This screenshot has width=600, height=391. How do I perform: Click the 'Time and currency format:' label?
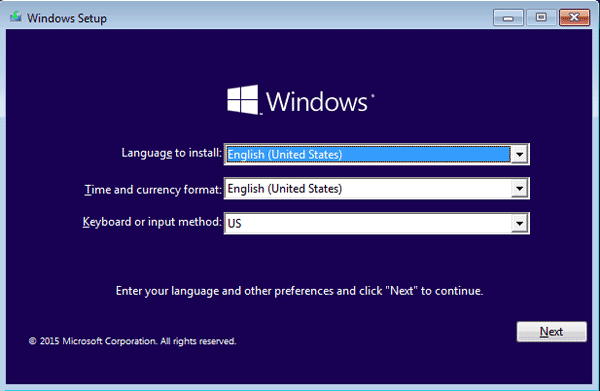point(153,189)
